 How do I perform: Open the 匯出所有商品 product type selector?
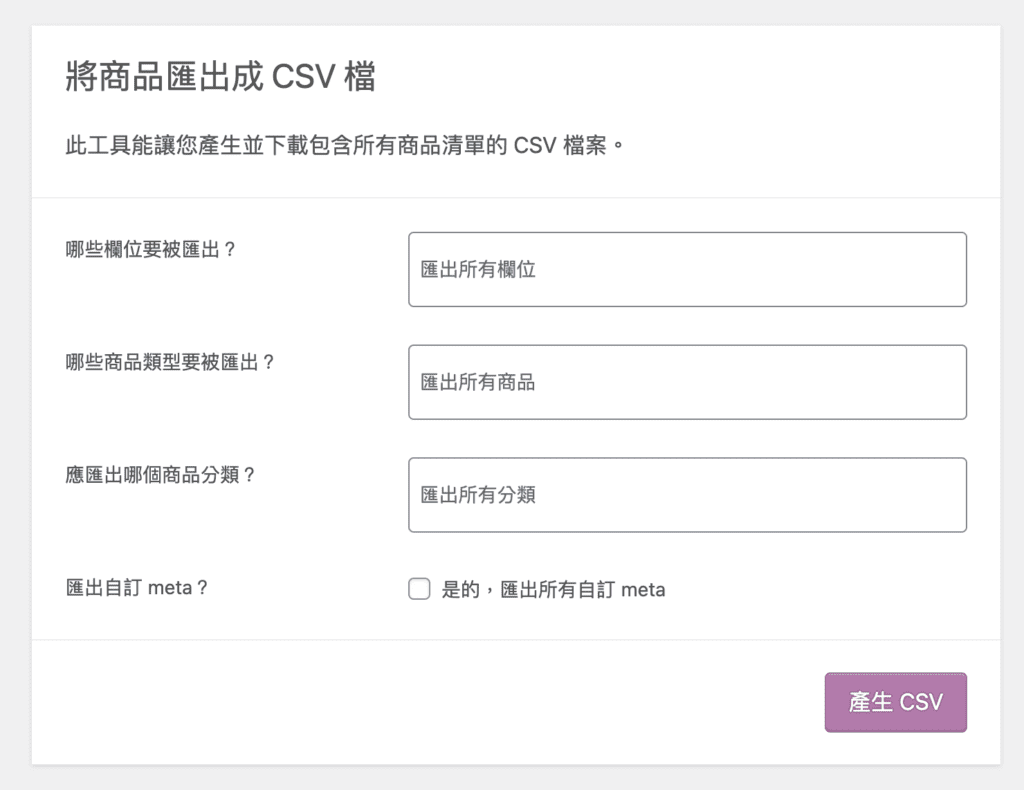[x=687, y=382]
